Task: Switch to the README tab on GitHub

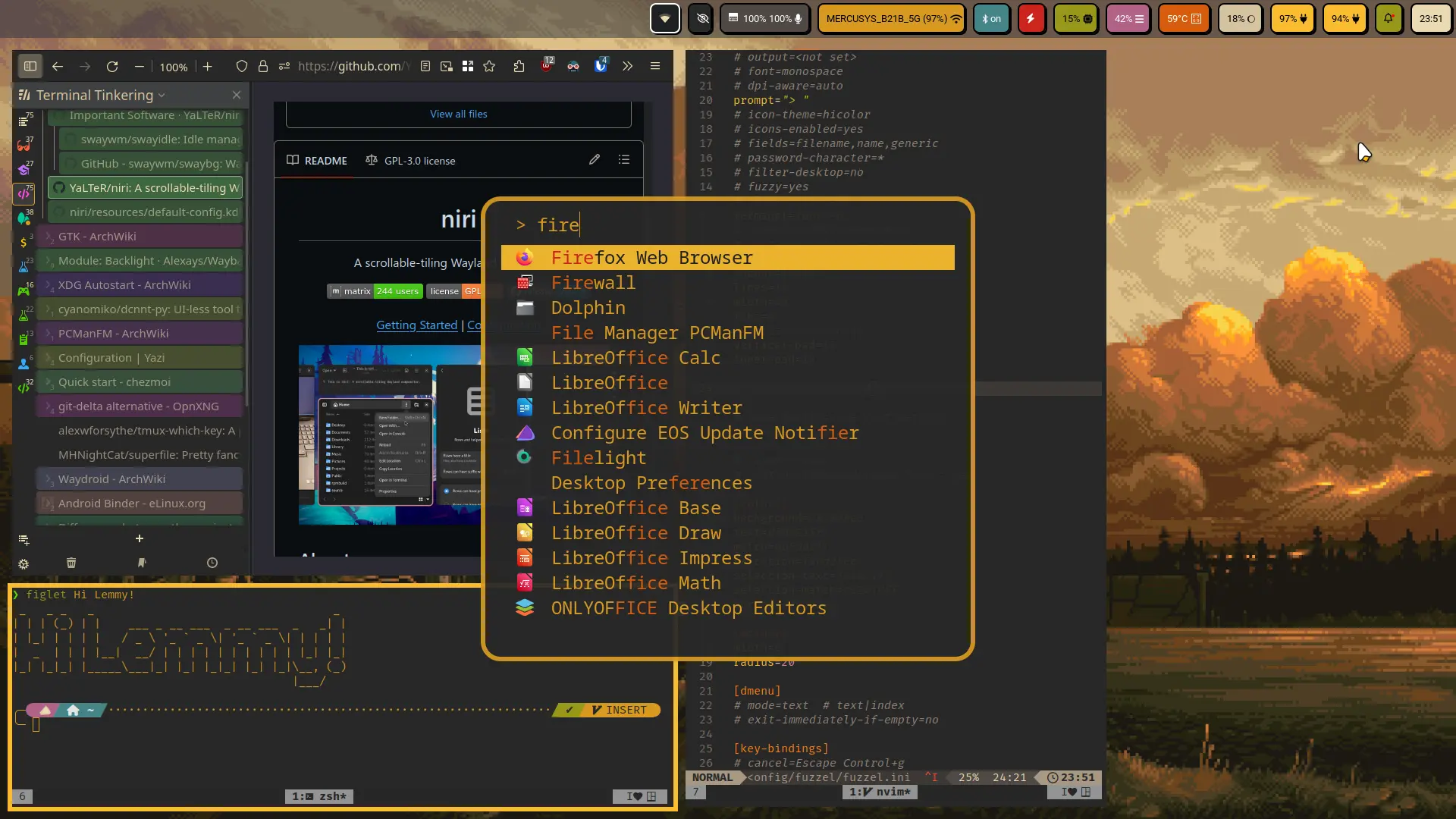Action: click(317, 161)
